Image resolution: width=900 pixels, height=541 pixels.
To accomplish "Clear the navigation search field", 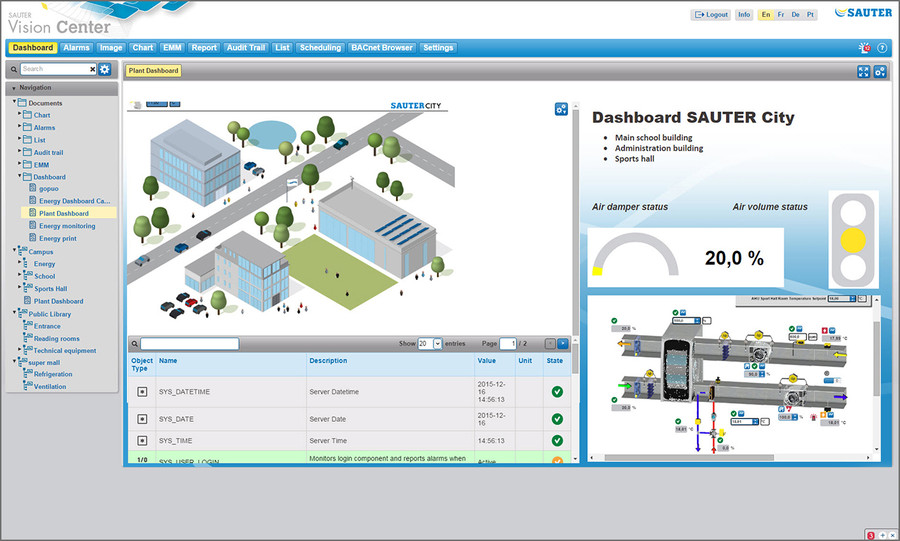I will pos(93,69).
